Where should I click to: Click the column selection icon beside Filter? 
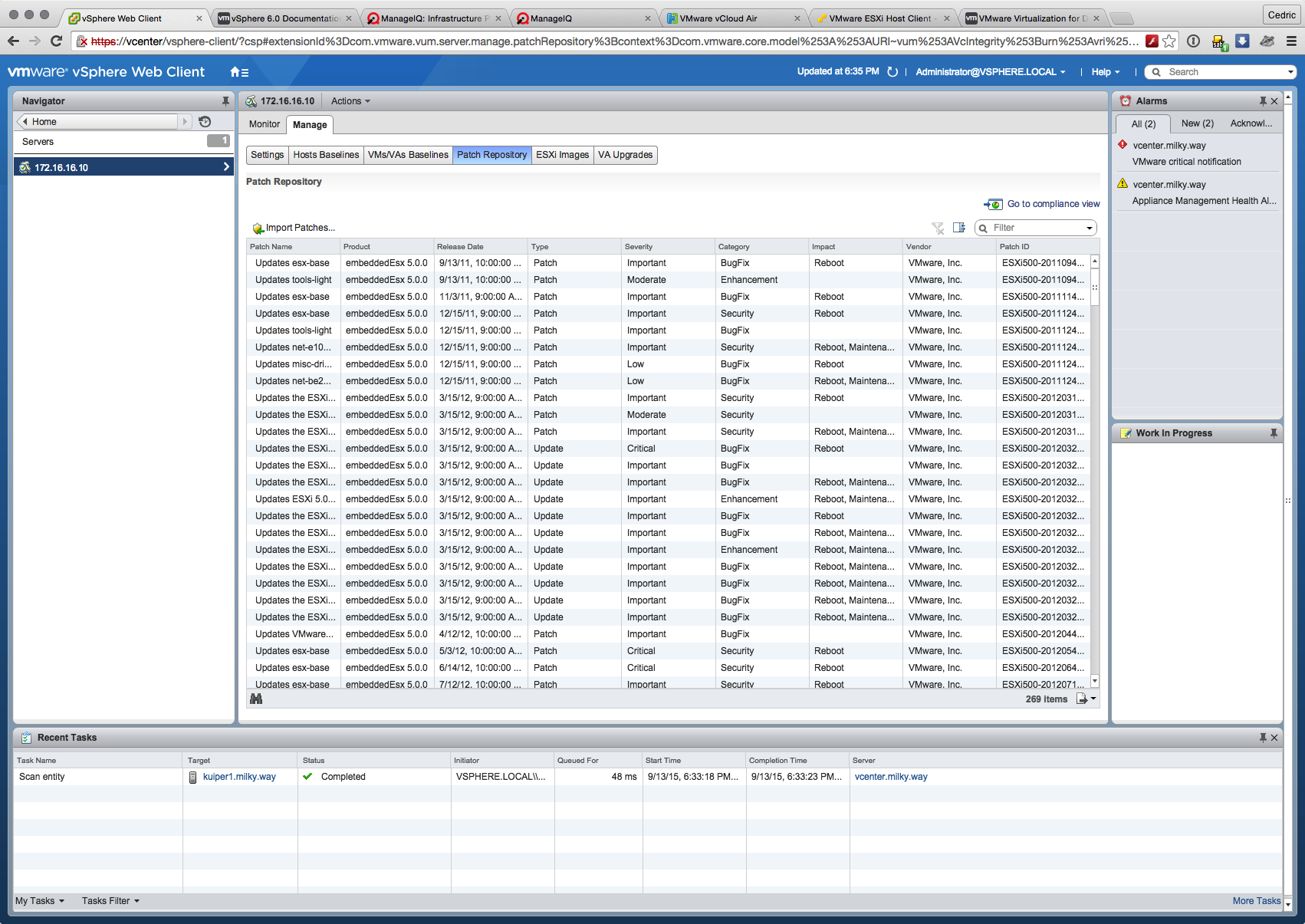[x=958, y=228]
